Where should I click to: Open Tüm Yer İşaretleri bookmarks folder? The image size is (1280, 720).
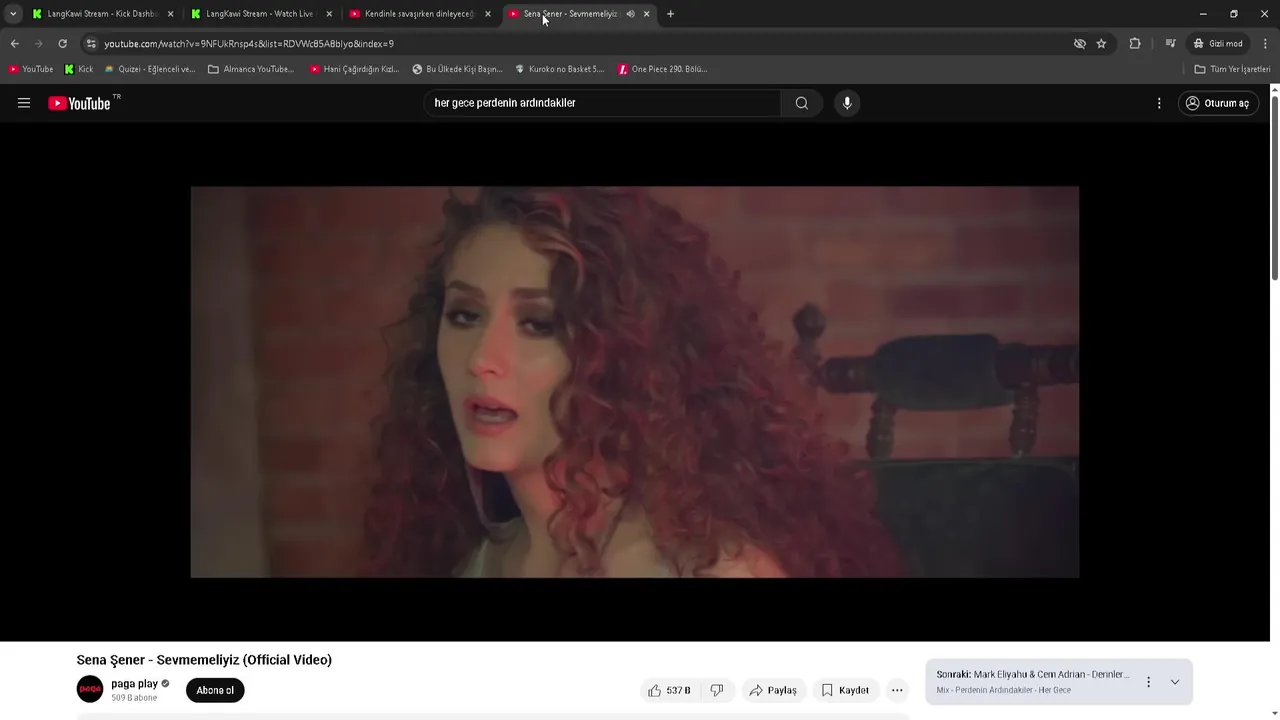coord(1232,69)
